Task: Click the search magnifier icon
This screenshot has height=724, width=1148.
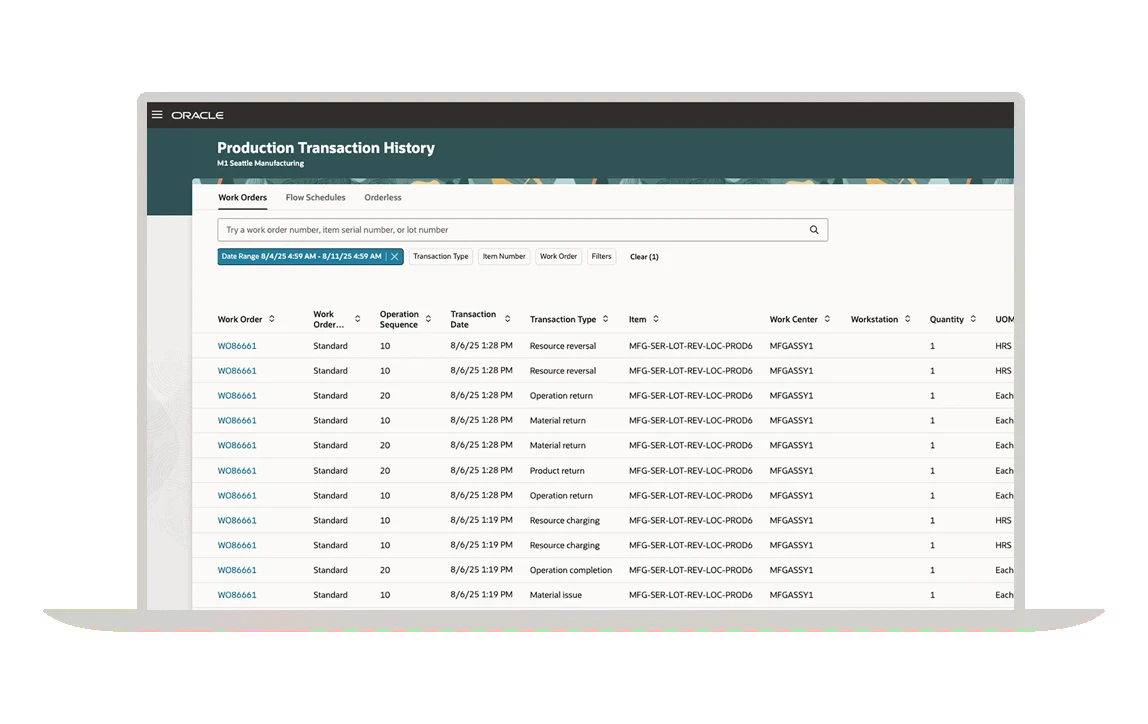Action: click(814, 230)
